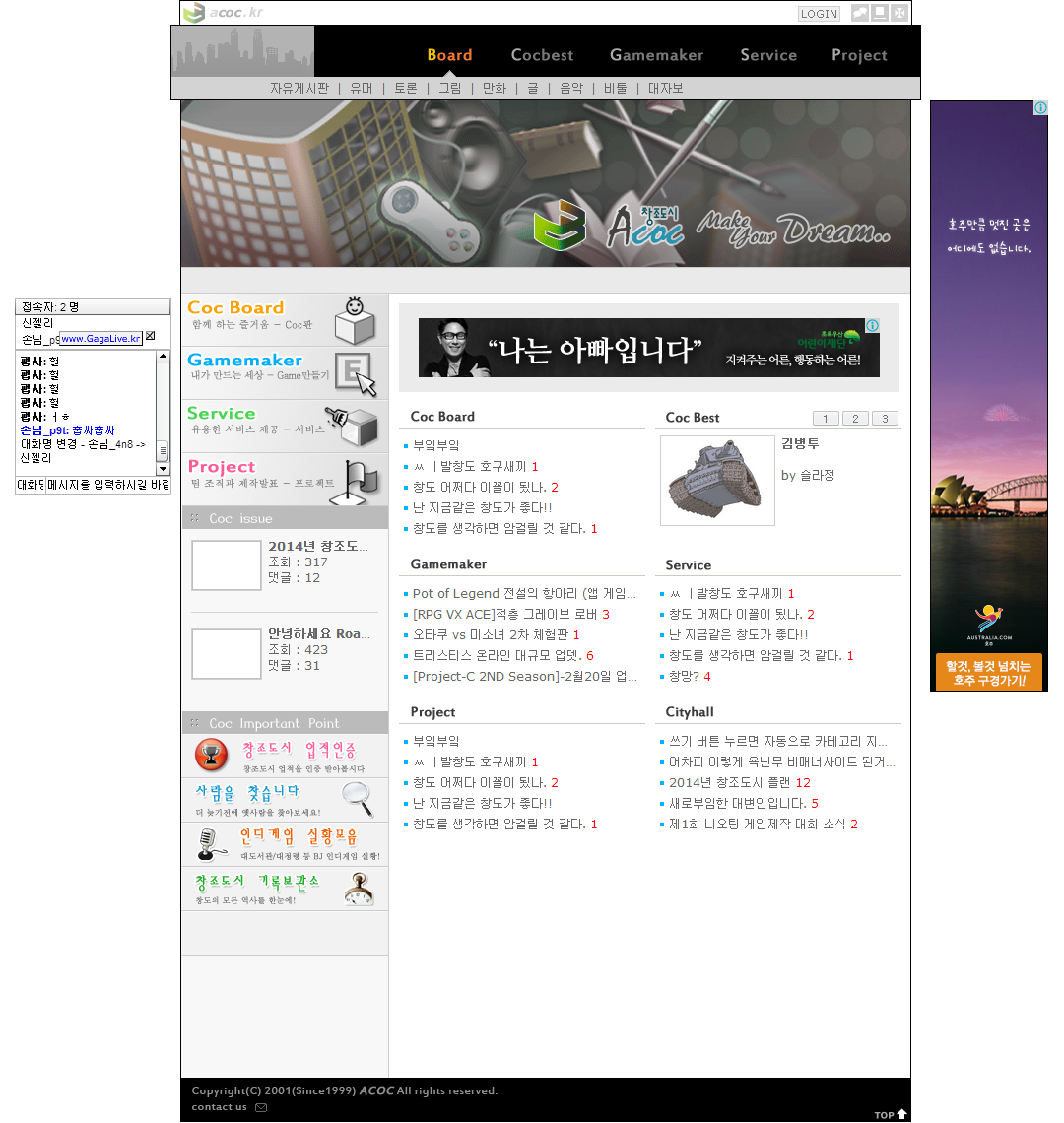Click the Service flashlight cube icon
Image resolution: width=1064 pixels, height=1123 pixels.
pos(352,426)
